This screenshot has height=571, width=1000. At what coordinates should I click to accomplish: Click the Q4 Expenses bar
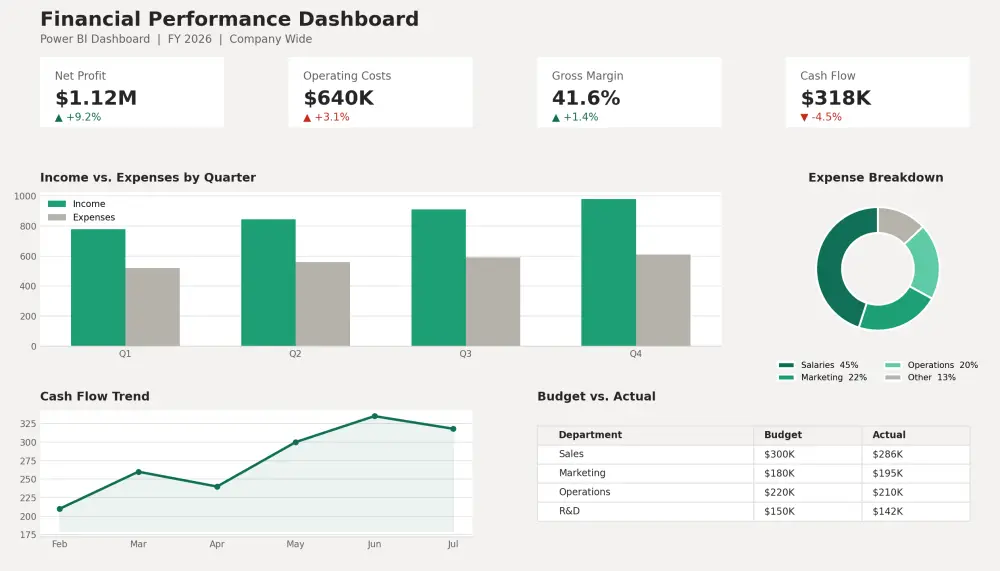pyautogui.click(x=663, y=300)
